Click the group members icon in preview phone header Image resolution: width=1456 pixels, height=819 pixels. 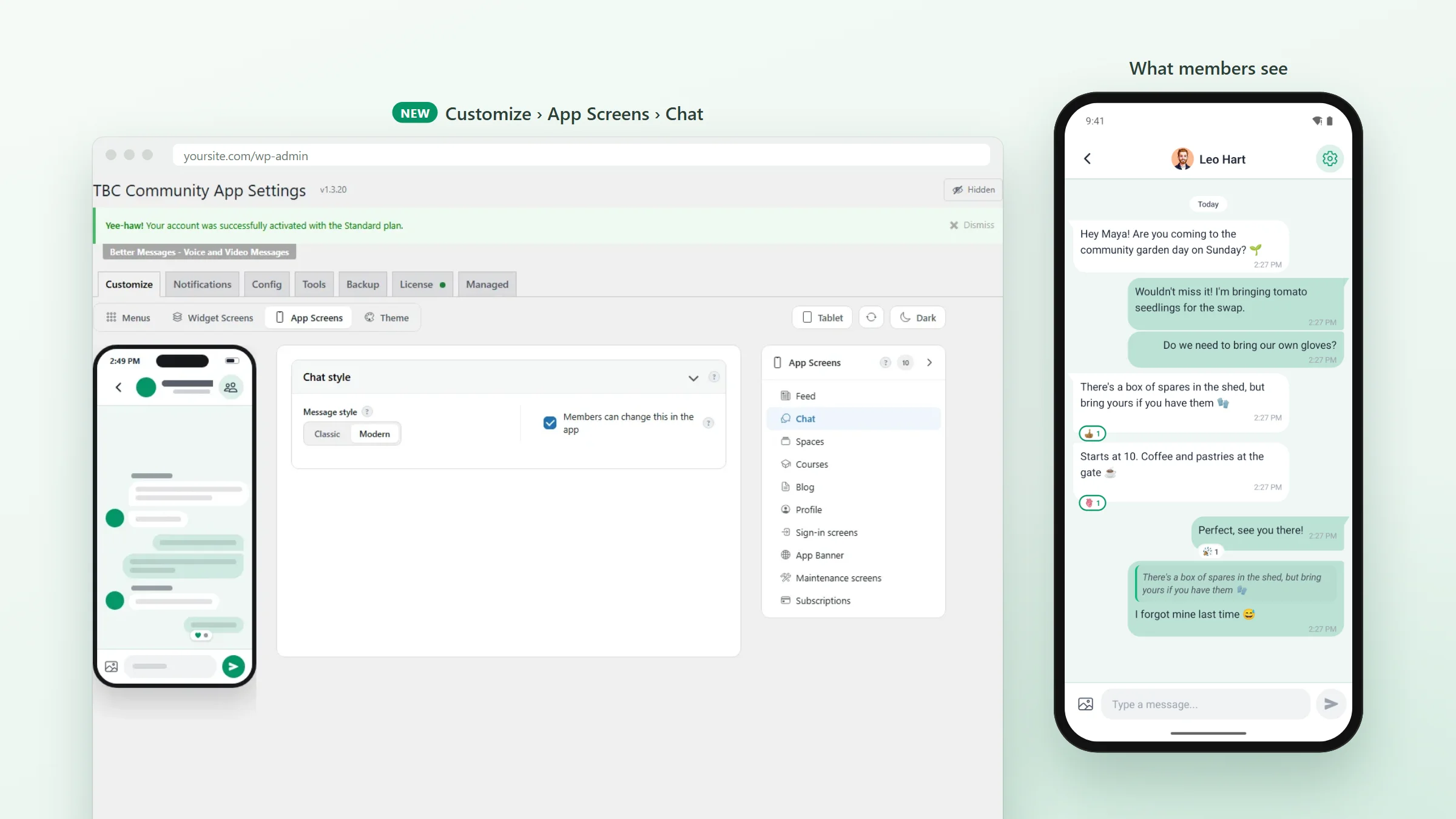tap(231, 387)
